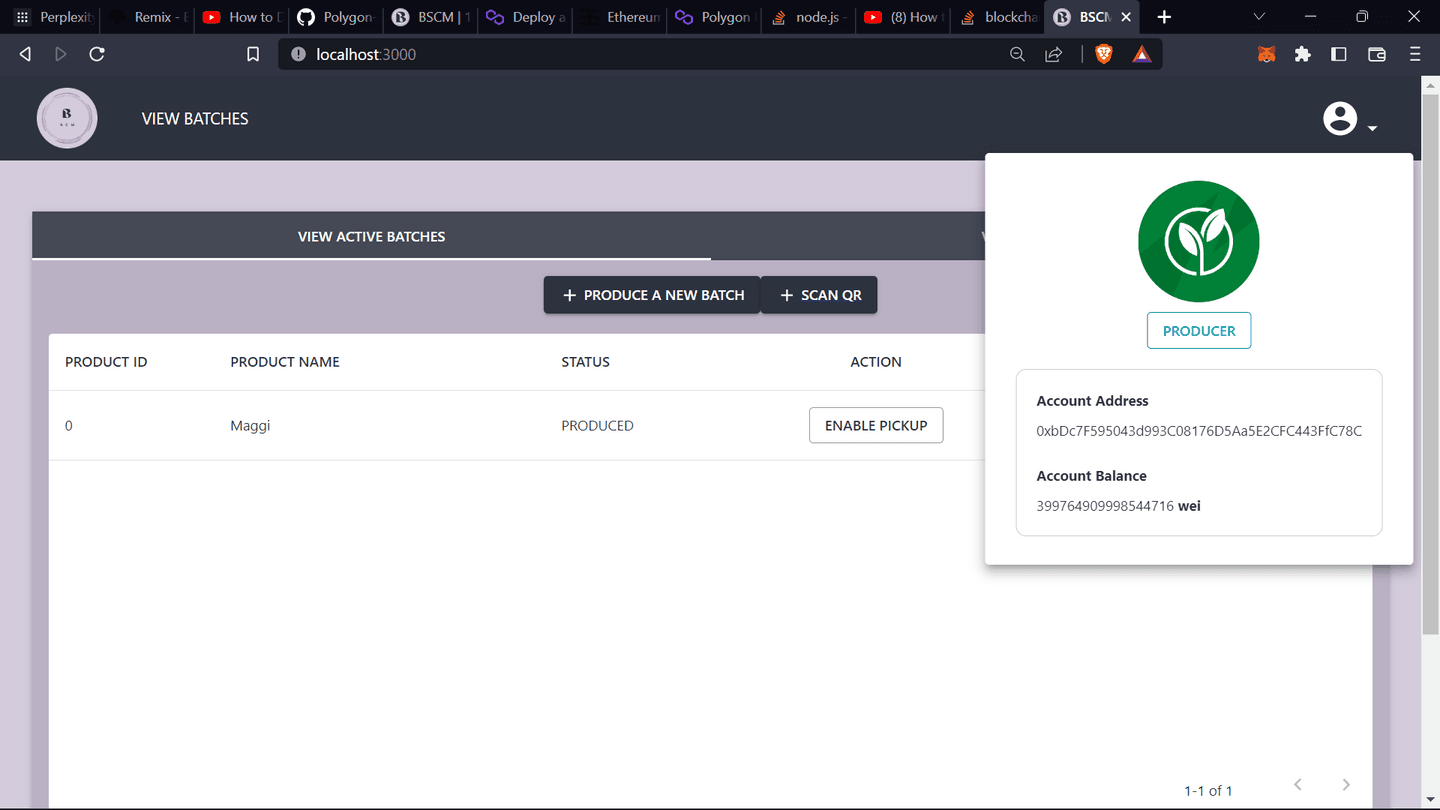Open the zoom magnifier icon in address bar
Viewport: 1440px width, 810px height.
tap(1017, 54)
